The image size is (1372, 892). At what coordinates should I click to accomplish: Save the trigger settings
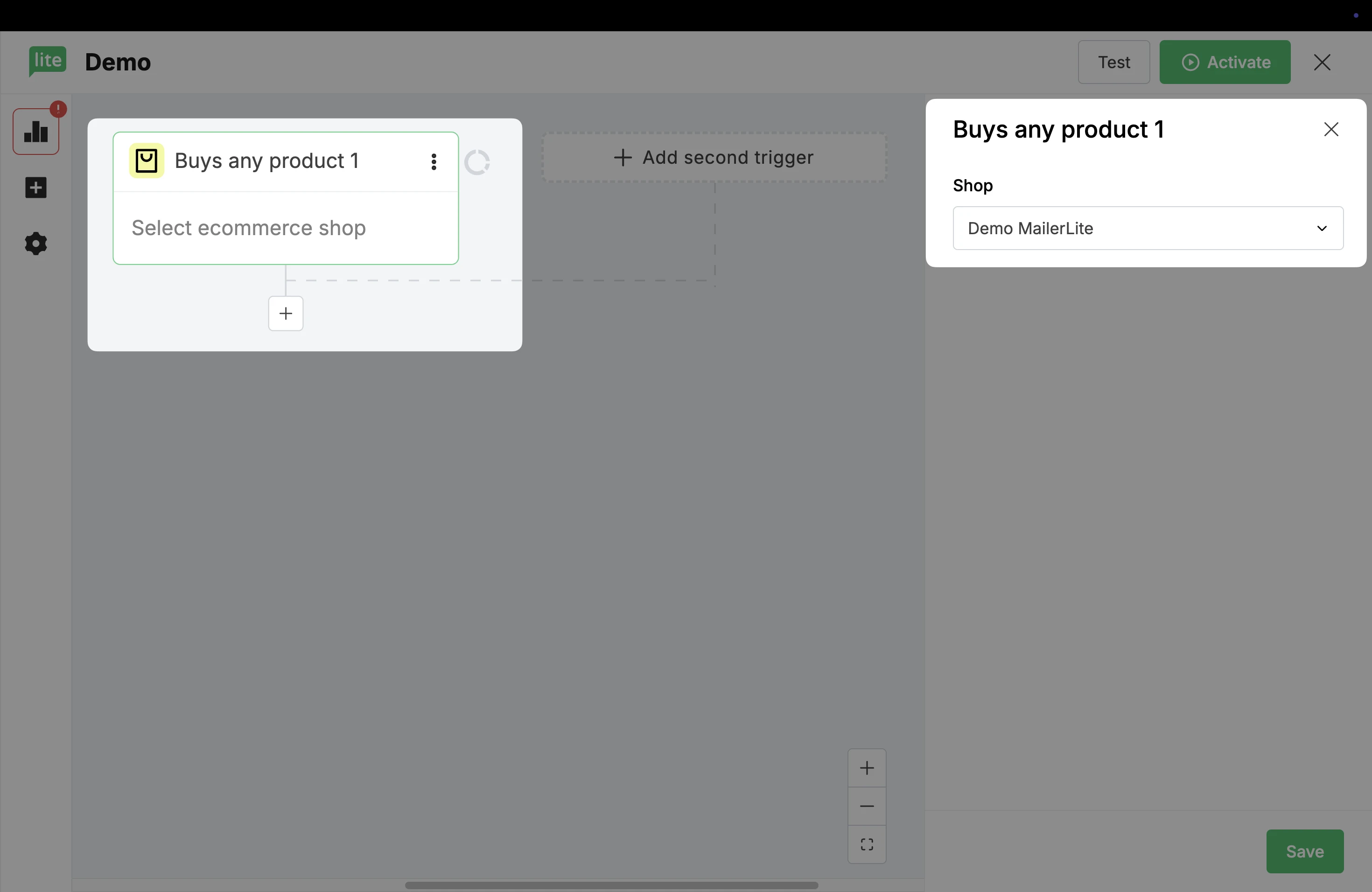1304,851
